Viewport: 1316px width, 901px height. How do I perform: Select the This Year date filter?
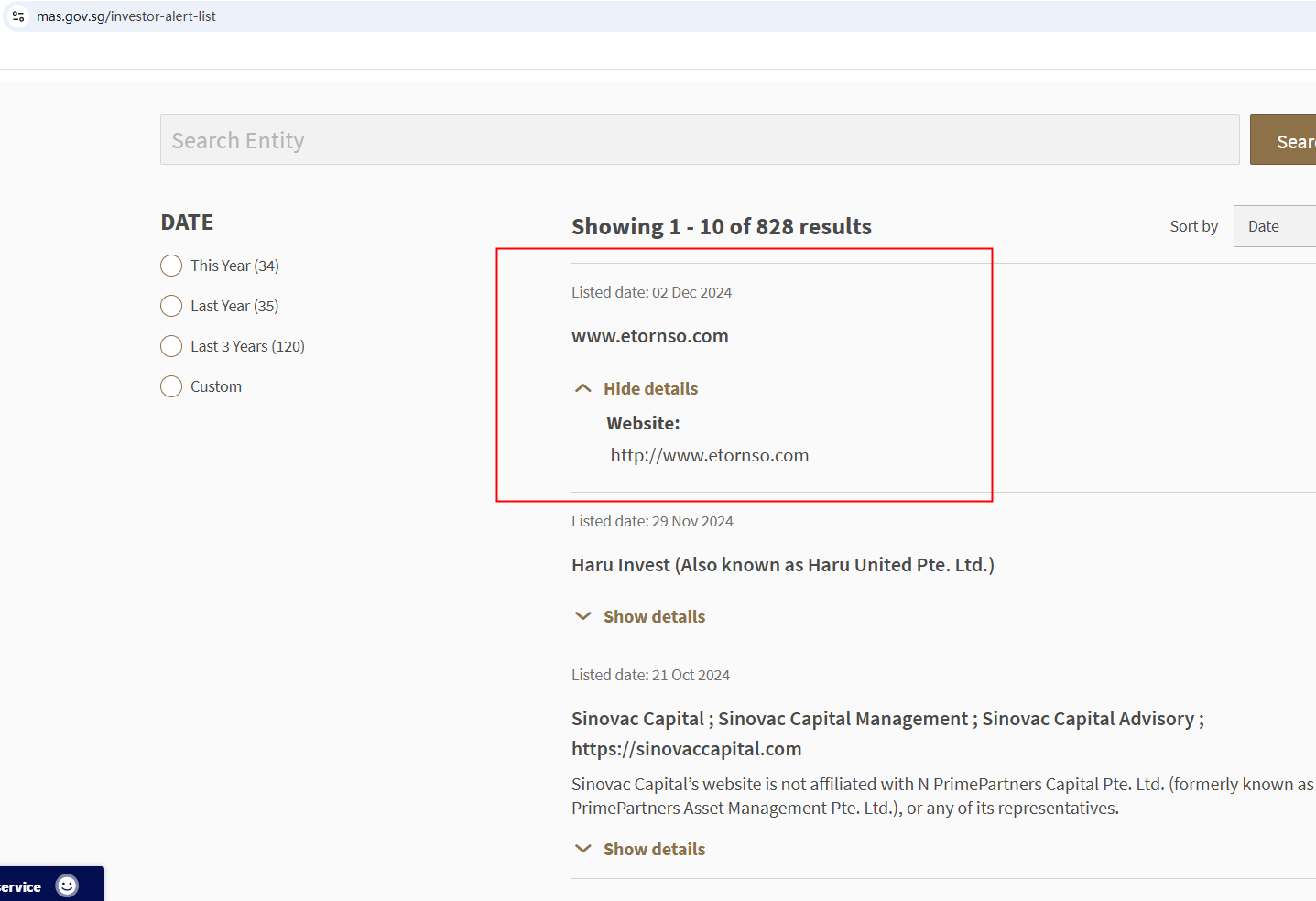[x=171, y=266]
